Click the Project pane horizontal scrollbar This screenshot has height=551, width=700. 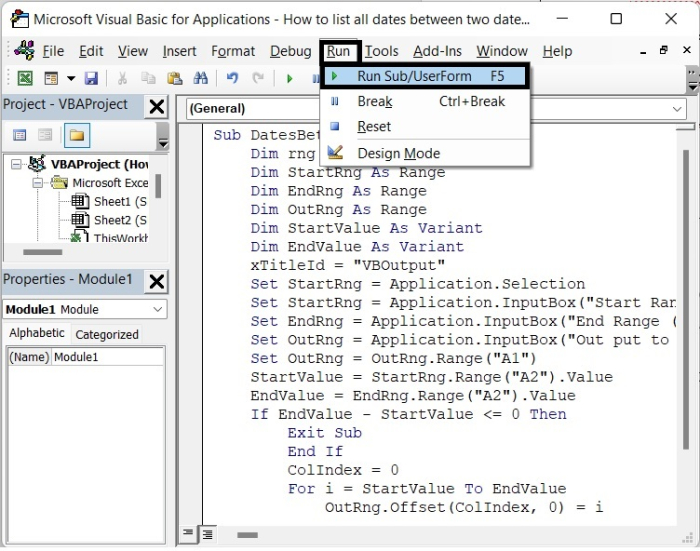[x=43, y=252]
